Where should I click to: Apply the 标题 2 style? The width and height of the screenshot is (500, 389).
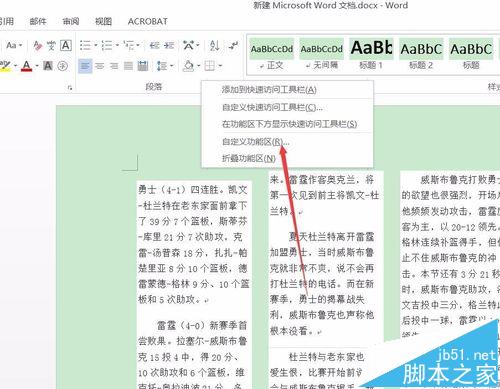[x=421, y=55]
